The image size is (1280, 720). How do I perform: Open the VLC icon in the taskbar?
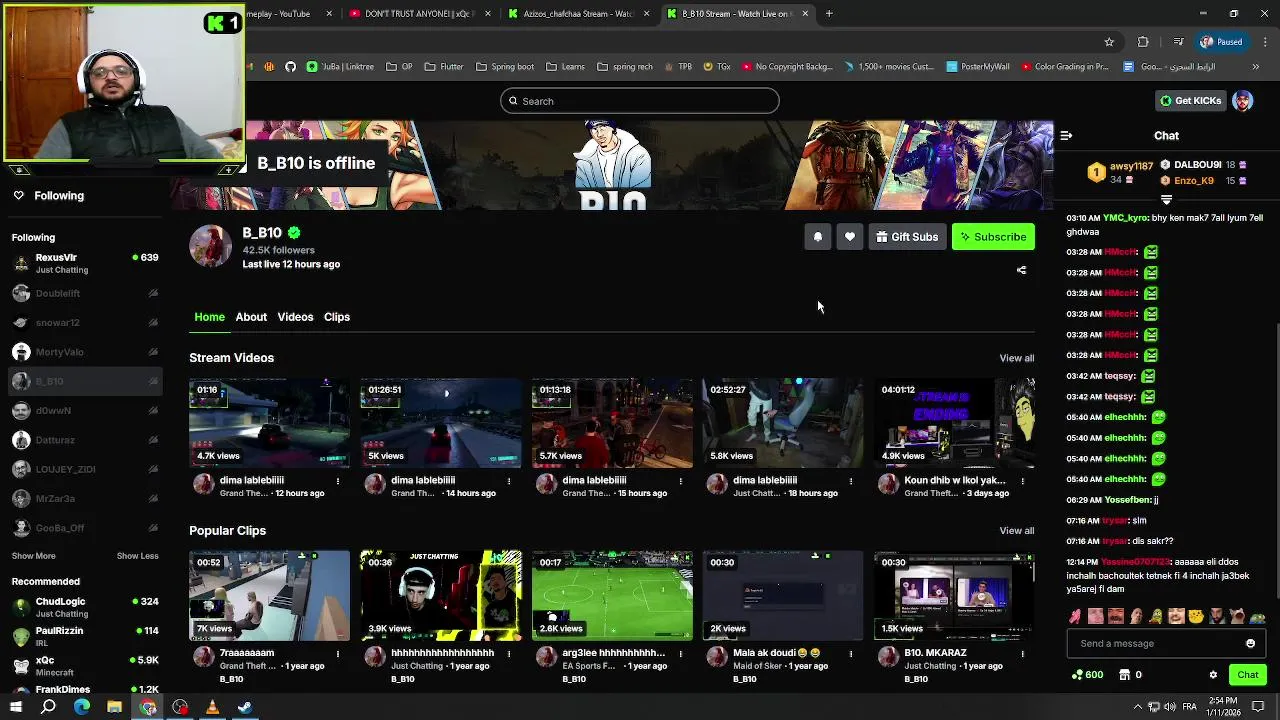coord(212,707)
